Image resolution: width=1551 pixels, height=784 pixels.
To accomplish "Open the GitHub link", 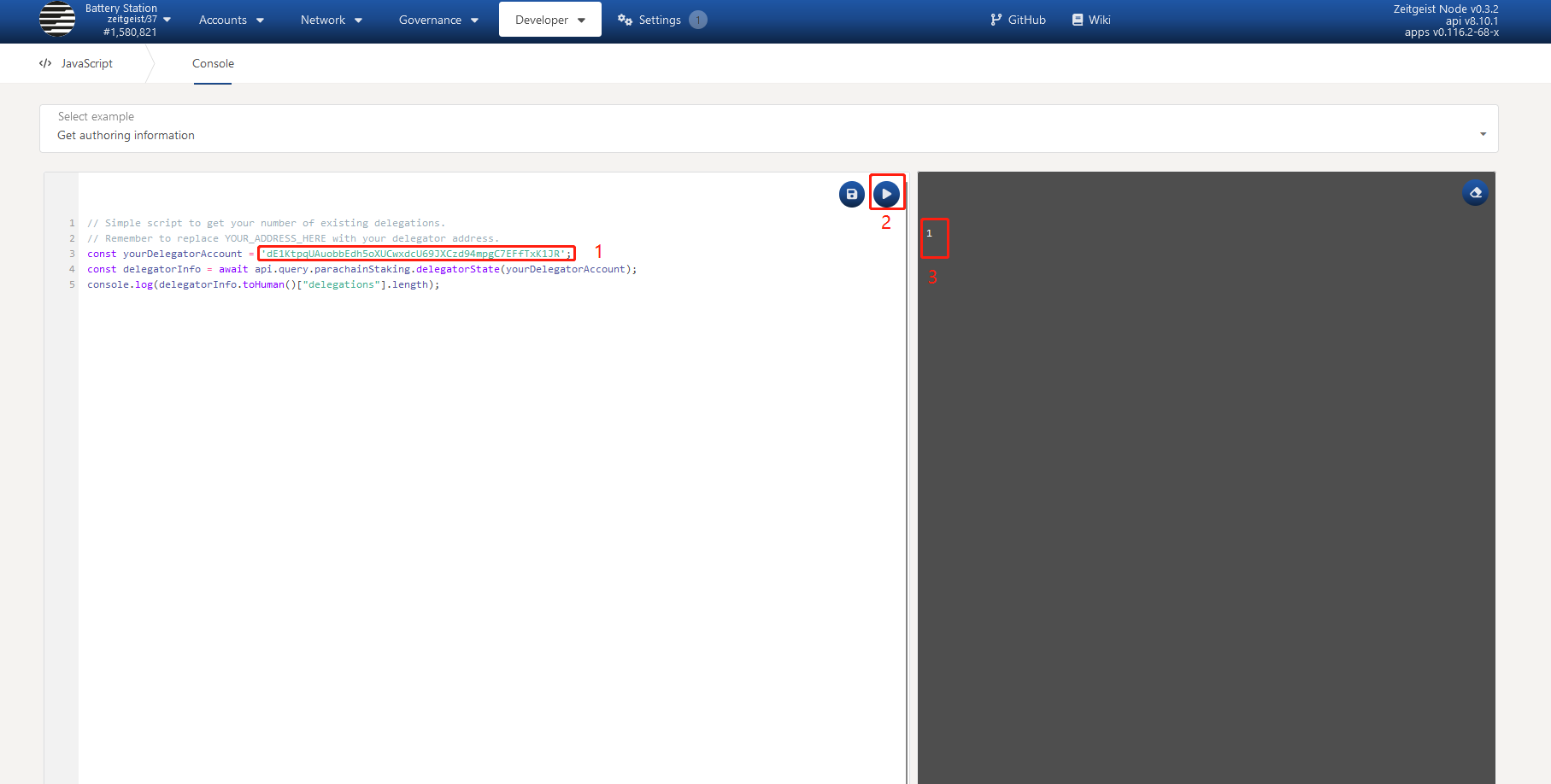I will point(1026,20).
